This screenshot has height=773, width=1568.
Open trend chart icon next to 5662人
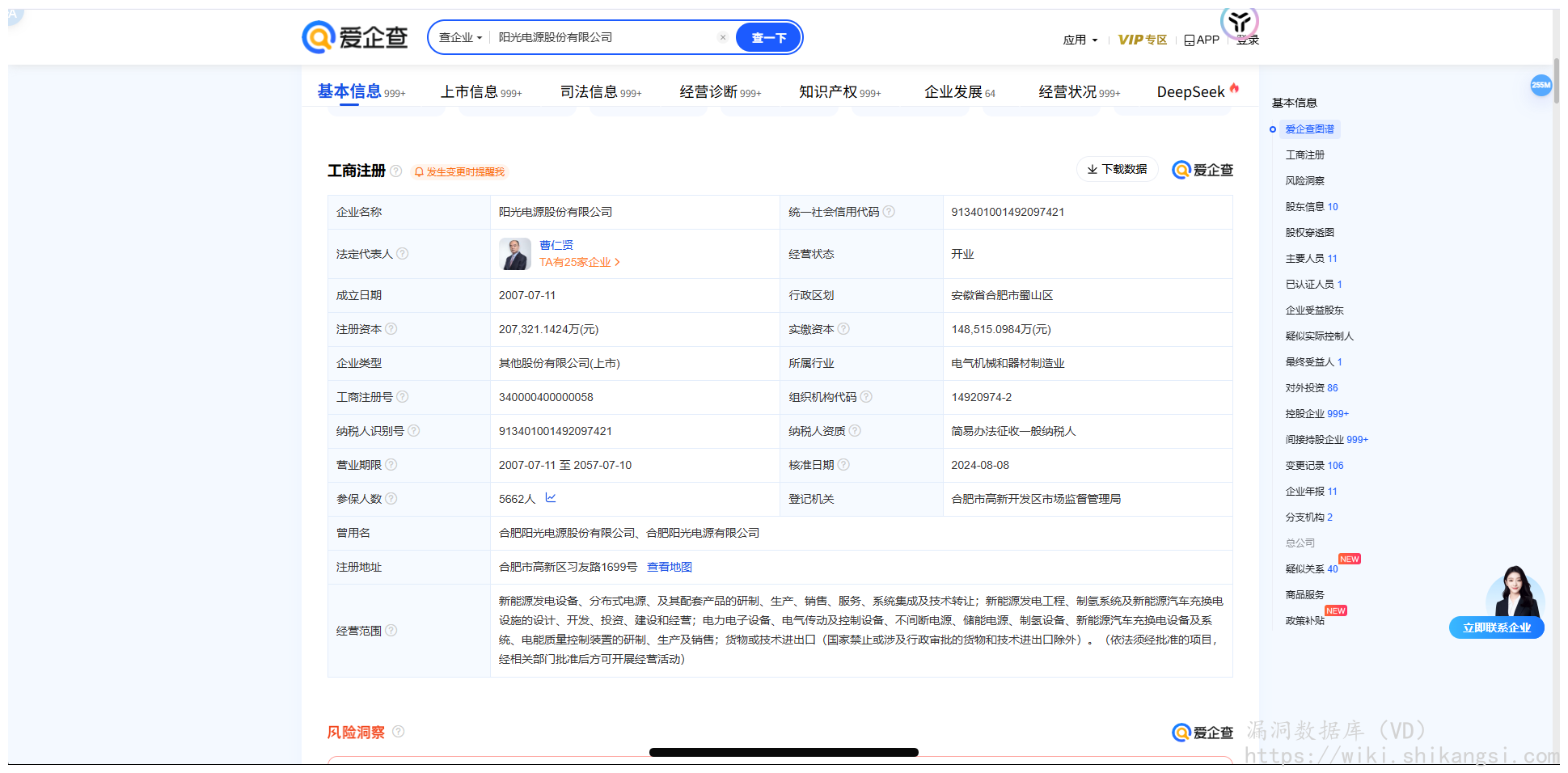click(x=551, y=498)
